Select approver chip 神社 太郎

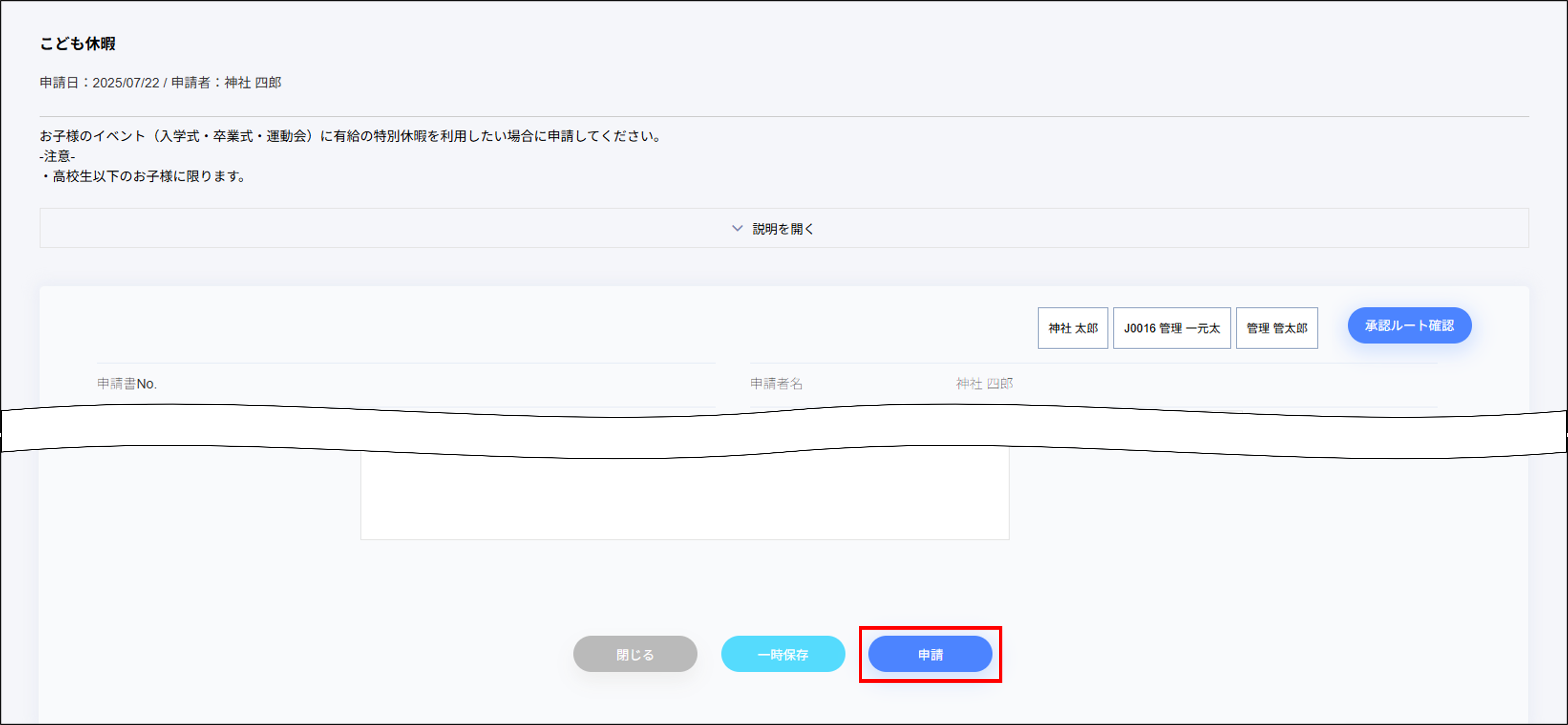(x=1072, y=328)
